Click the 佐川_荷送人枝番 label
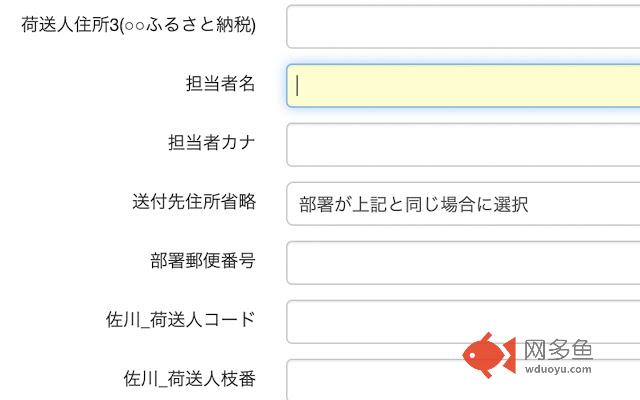This screenshot has height=400, width=640. coord(189,379)
